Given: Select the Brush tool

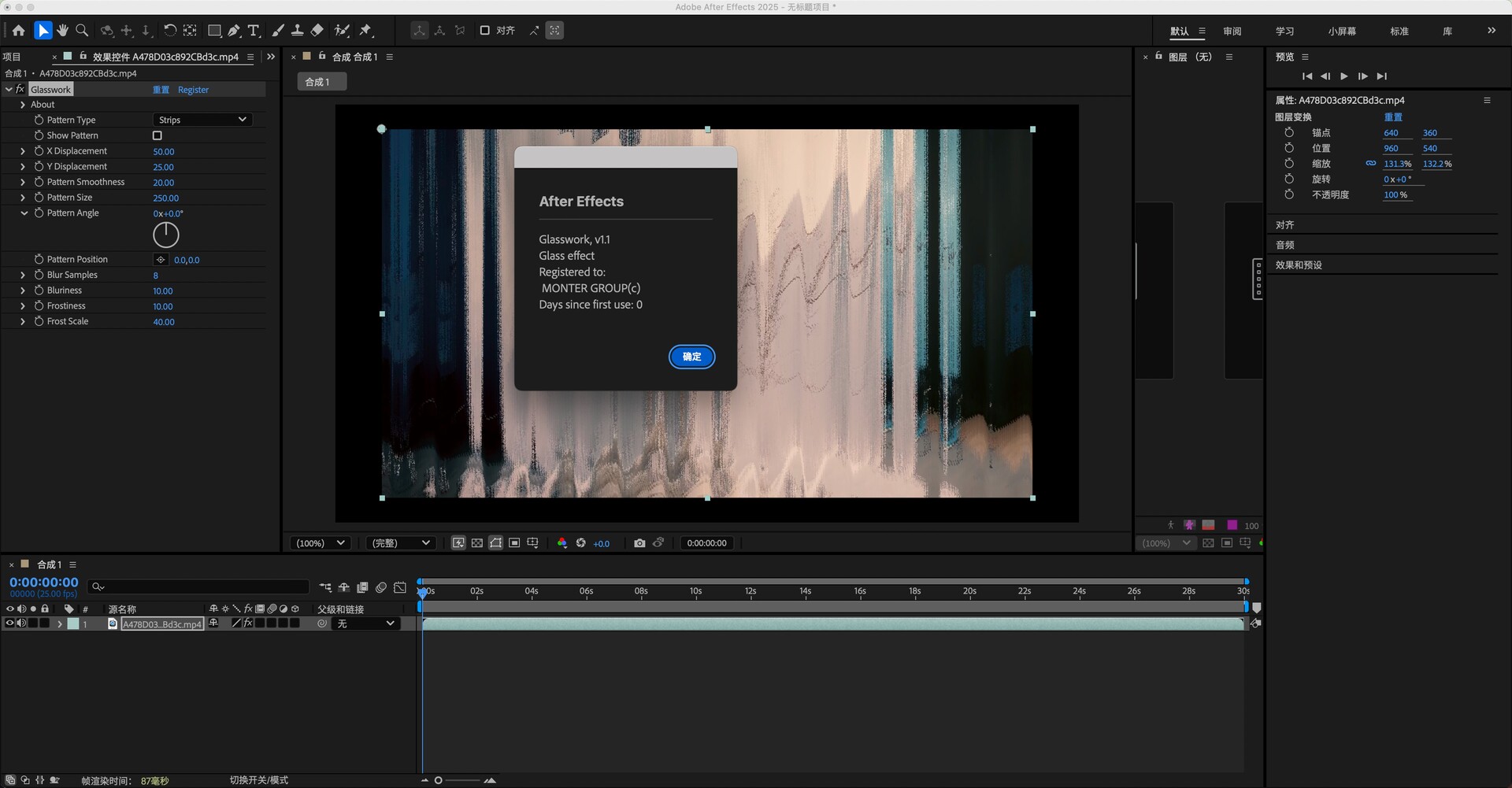Looking at the screenshot, I should point(277,31).
